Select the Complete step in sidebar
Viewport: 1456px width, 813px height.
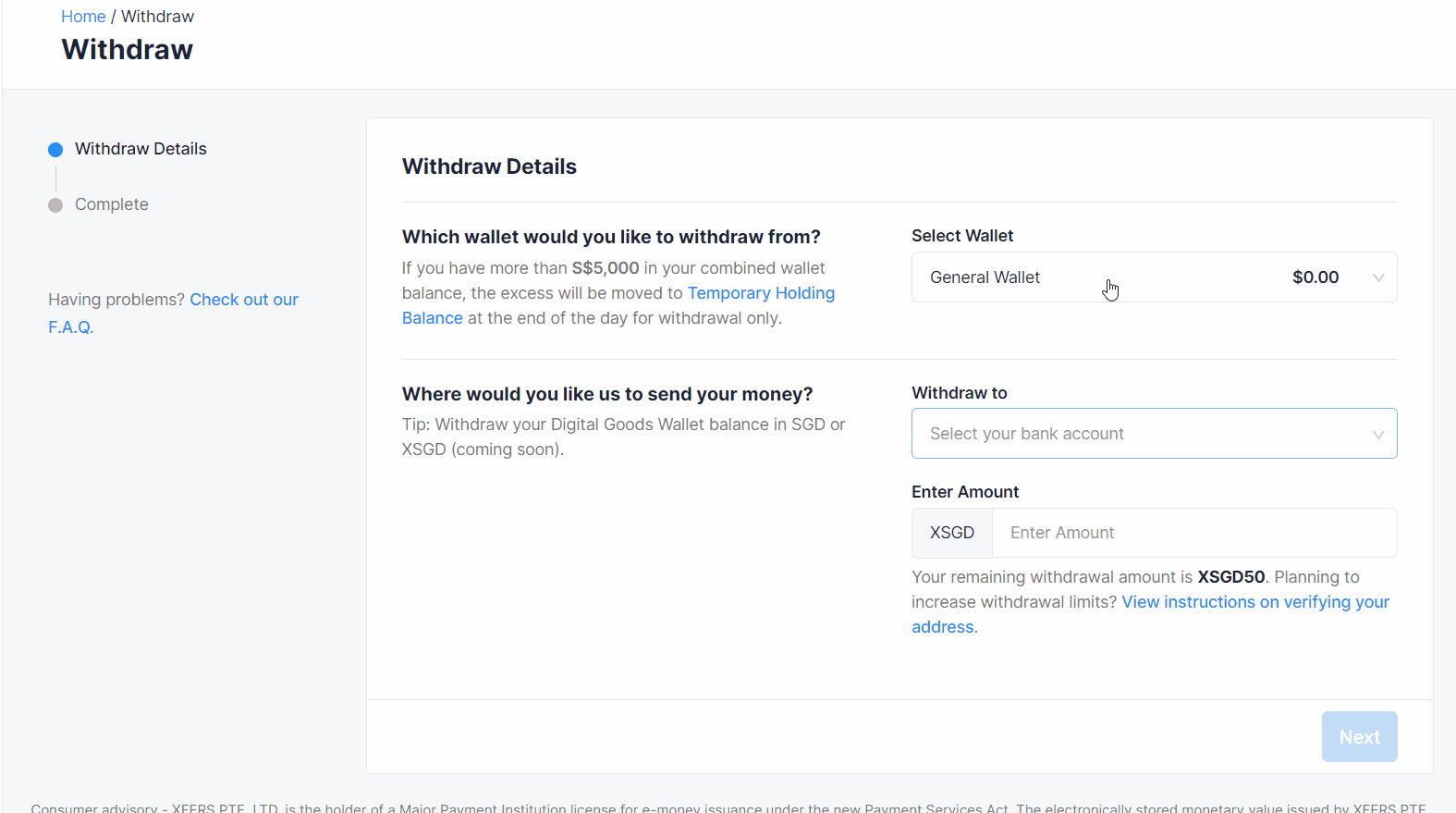point(111,204)
